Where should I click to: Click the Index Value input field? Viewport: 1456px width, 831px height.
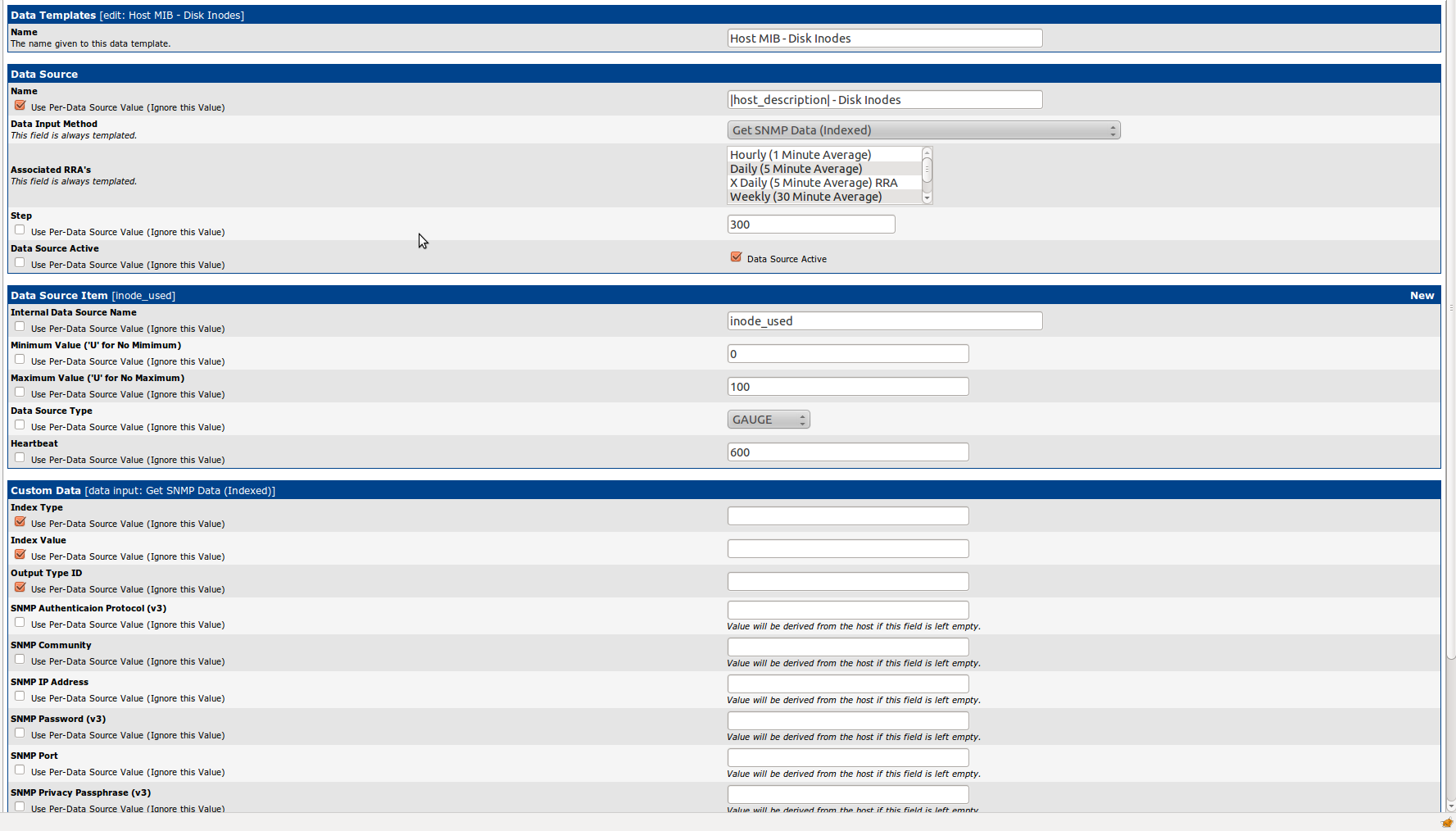tap(848, 549)
